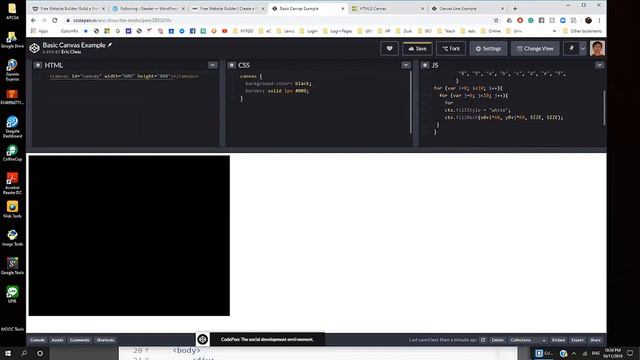This screenshot has width=640, height=360.
Task: Open the Facebook bookmark icon
Action: point(193,31)
